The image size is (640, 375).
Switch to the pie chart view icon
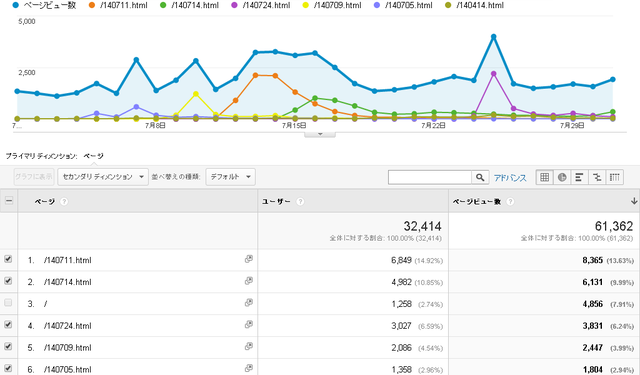[562, 177]
